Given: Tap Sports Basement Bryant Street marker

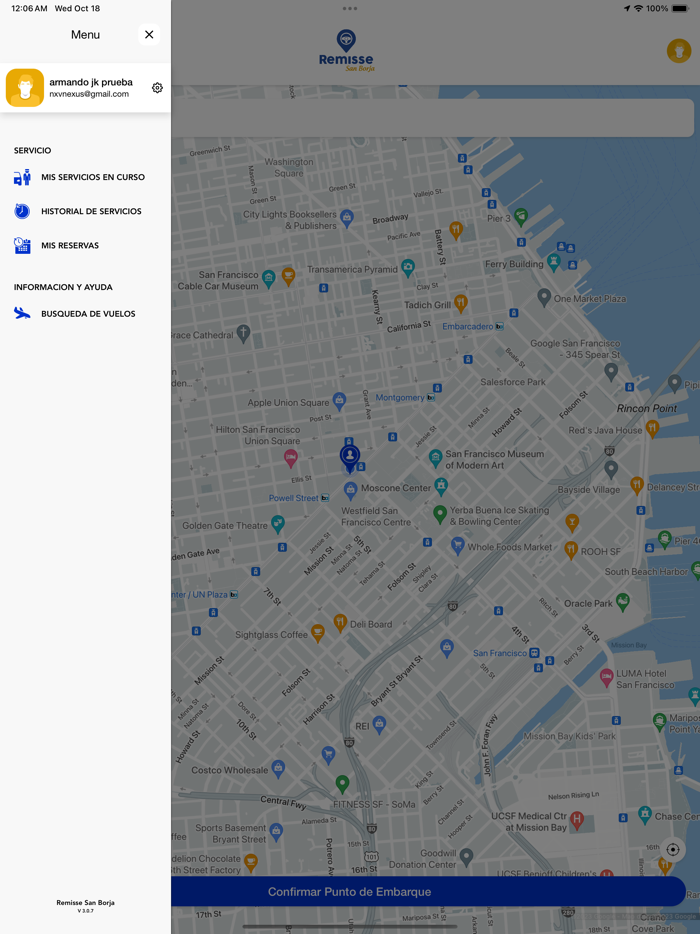Looking at the screenshot, I should coord(276,832).
